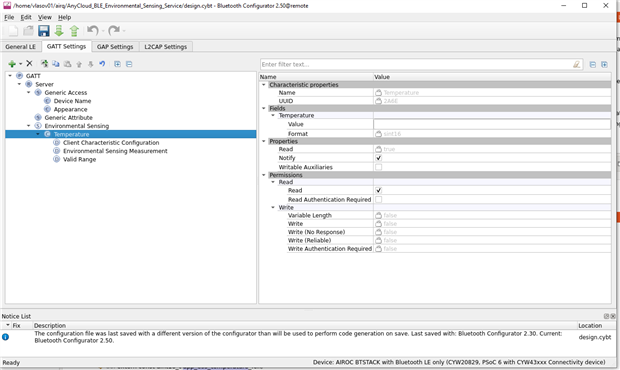Enable the Writable Auxiliaries checkbox
The width and height of the screenshot is (620, 370).
pyautogui.click(x=378, y=167)
